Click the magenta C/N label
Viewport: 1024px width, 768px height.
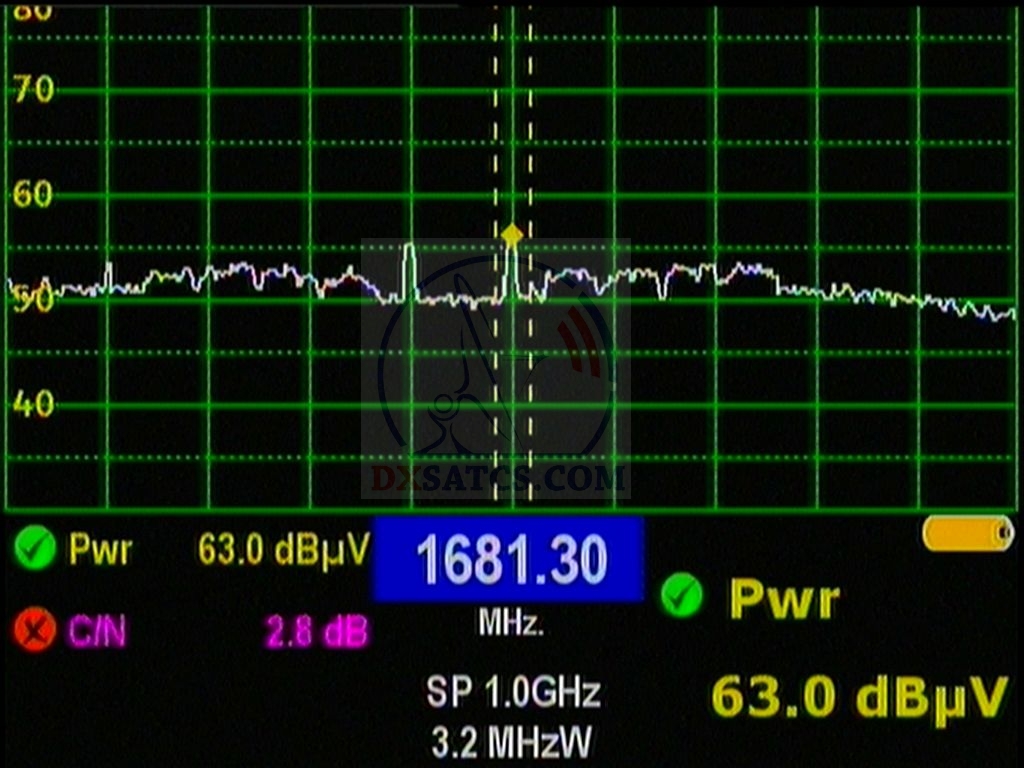pos(97,631)
